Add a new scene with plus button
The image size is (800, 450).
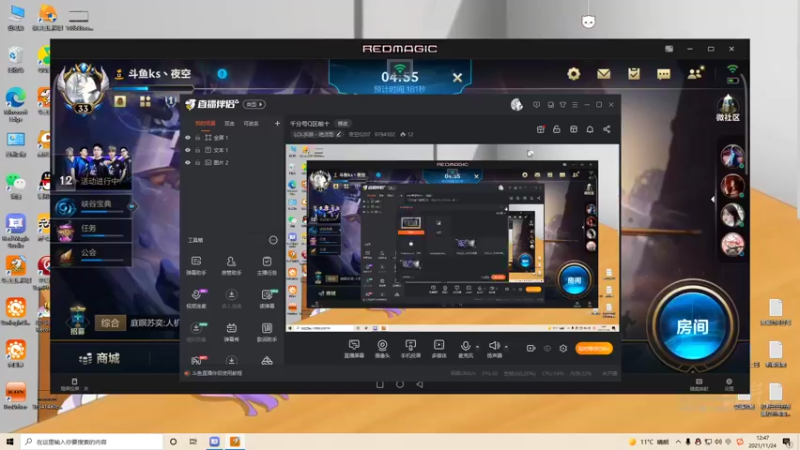[277, 123]
